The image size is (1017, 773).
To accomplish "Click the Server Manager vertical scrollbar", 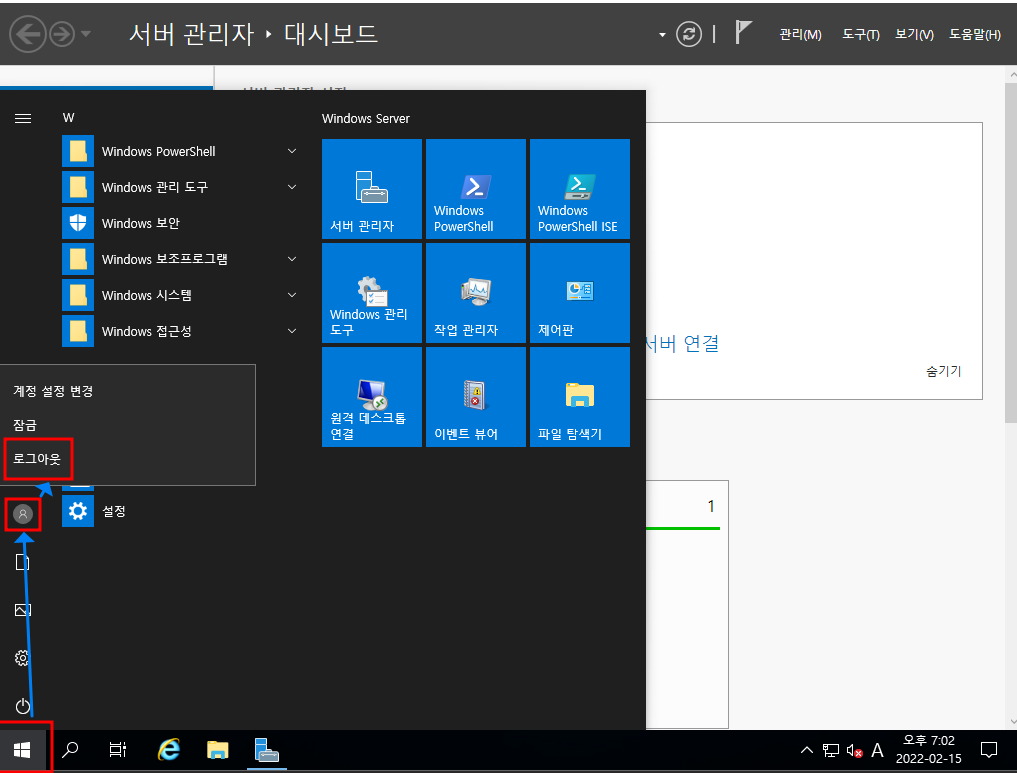I will tap(1011, 252).
